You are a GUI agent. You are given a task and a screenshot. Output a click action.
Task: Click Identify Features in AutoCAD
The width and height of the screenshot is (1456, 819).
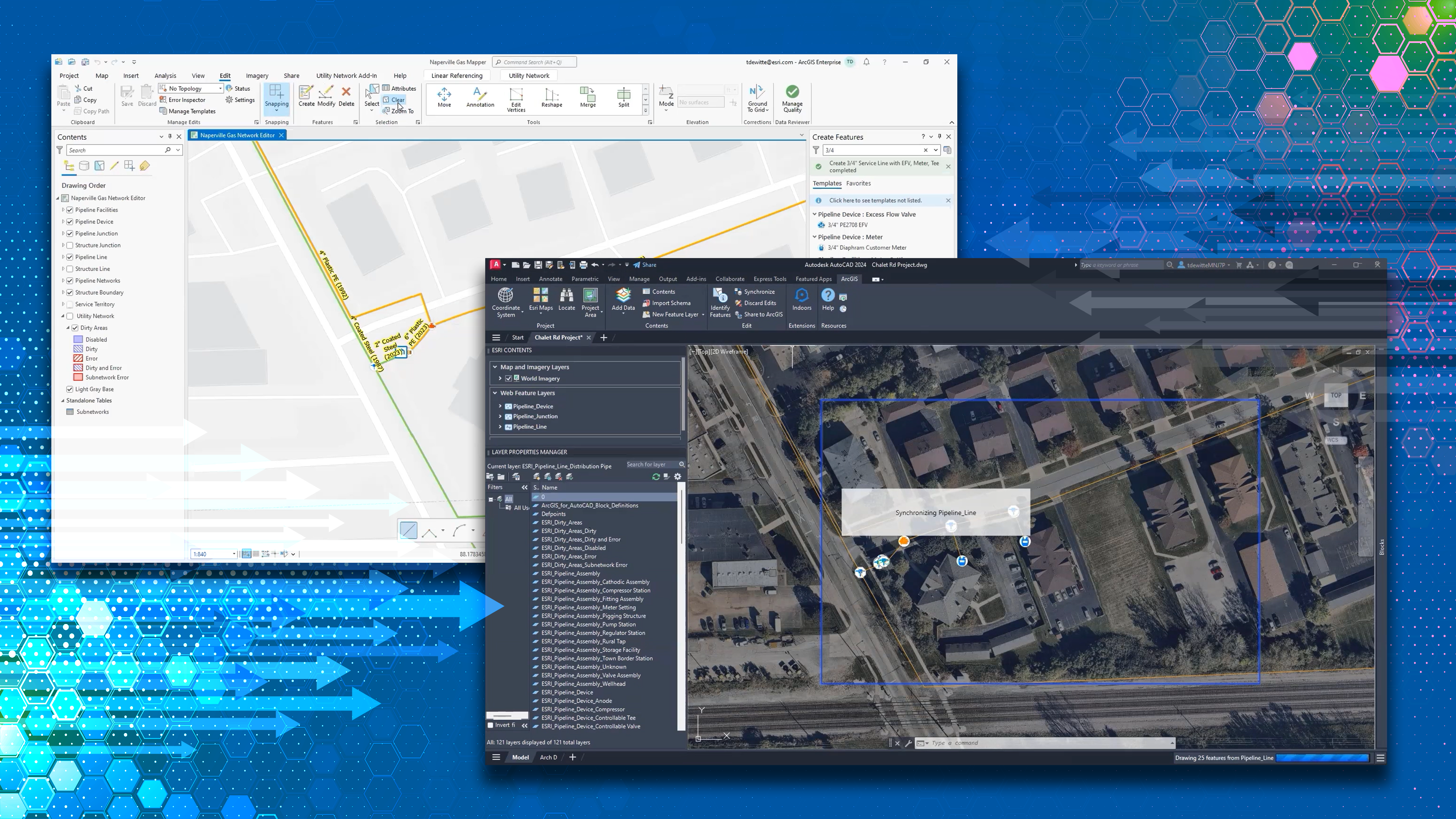pyautogui.click(x=720, y=303)
